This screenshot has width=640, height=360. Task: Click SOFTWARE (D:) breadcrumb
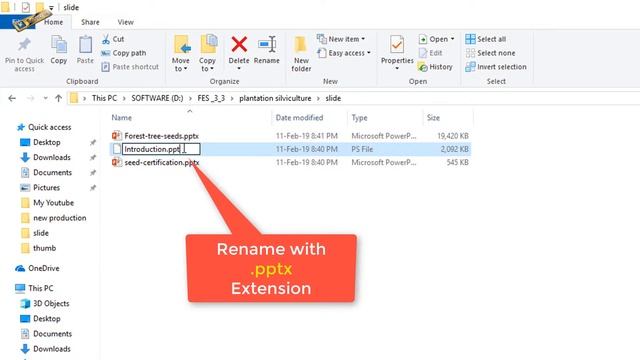coord(157,98)
